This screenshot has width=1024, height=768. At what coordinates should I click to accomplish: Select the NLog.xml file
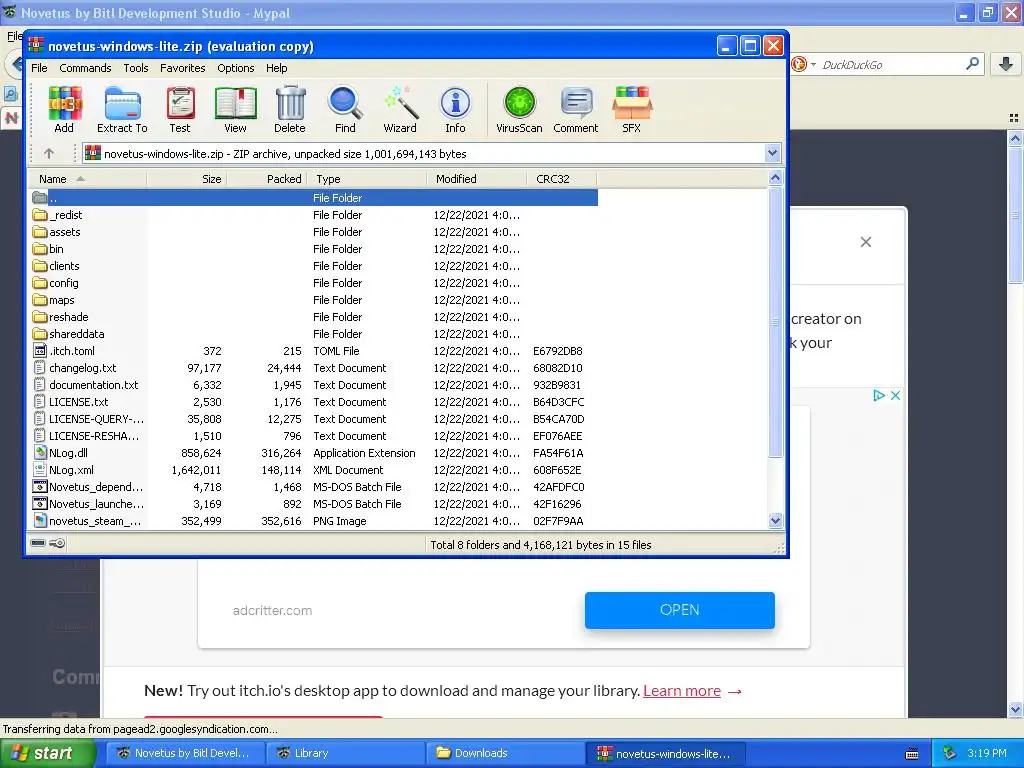tap(64, 470)
